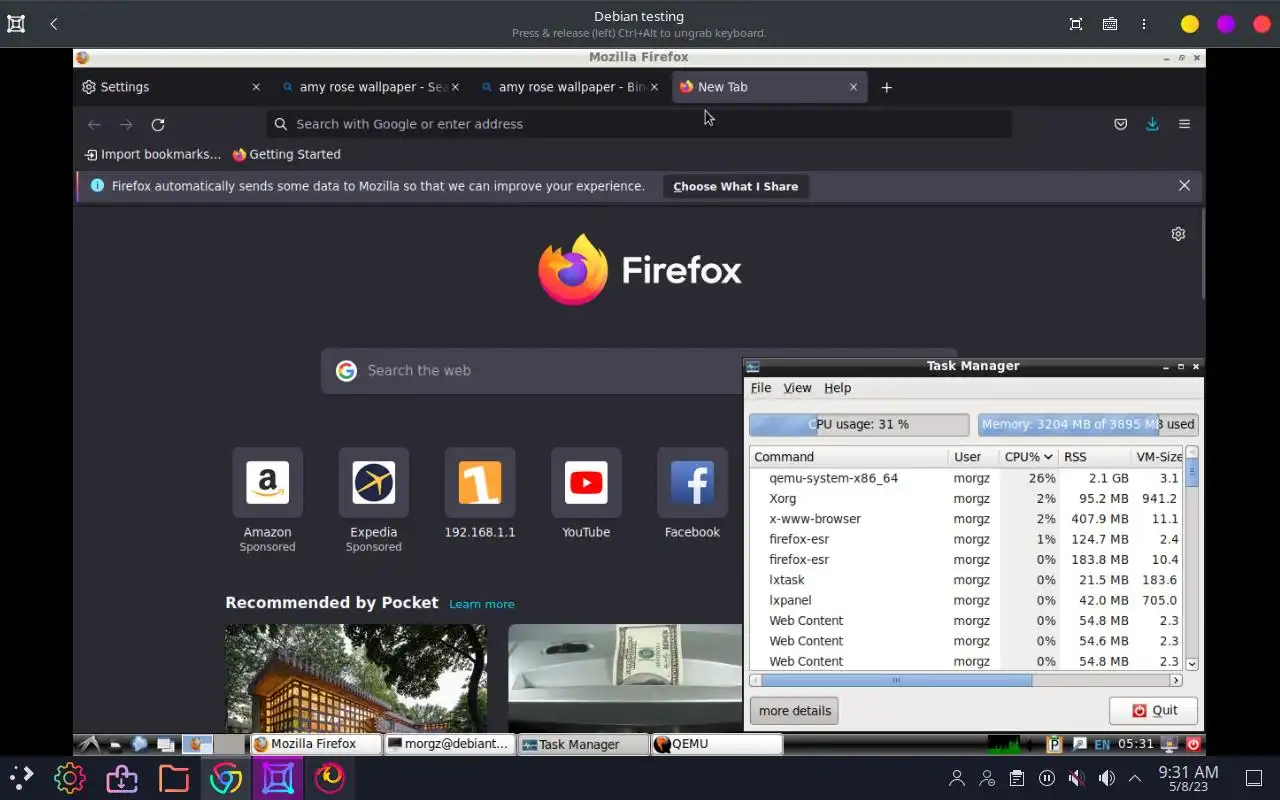
Task: Open the Getting Started bookmark
Action: pyautogui.click(x=286, y=154)
